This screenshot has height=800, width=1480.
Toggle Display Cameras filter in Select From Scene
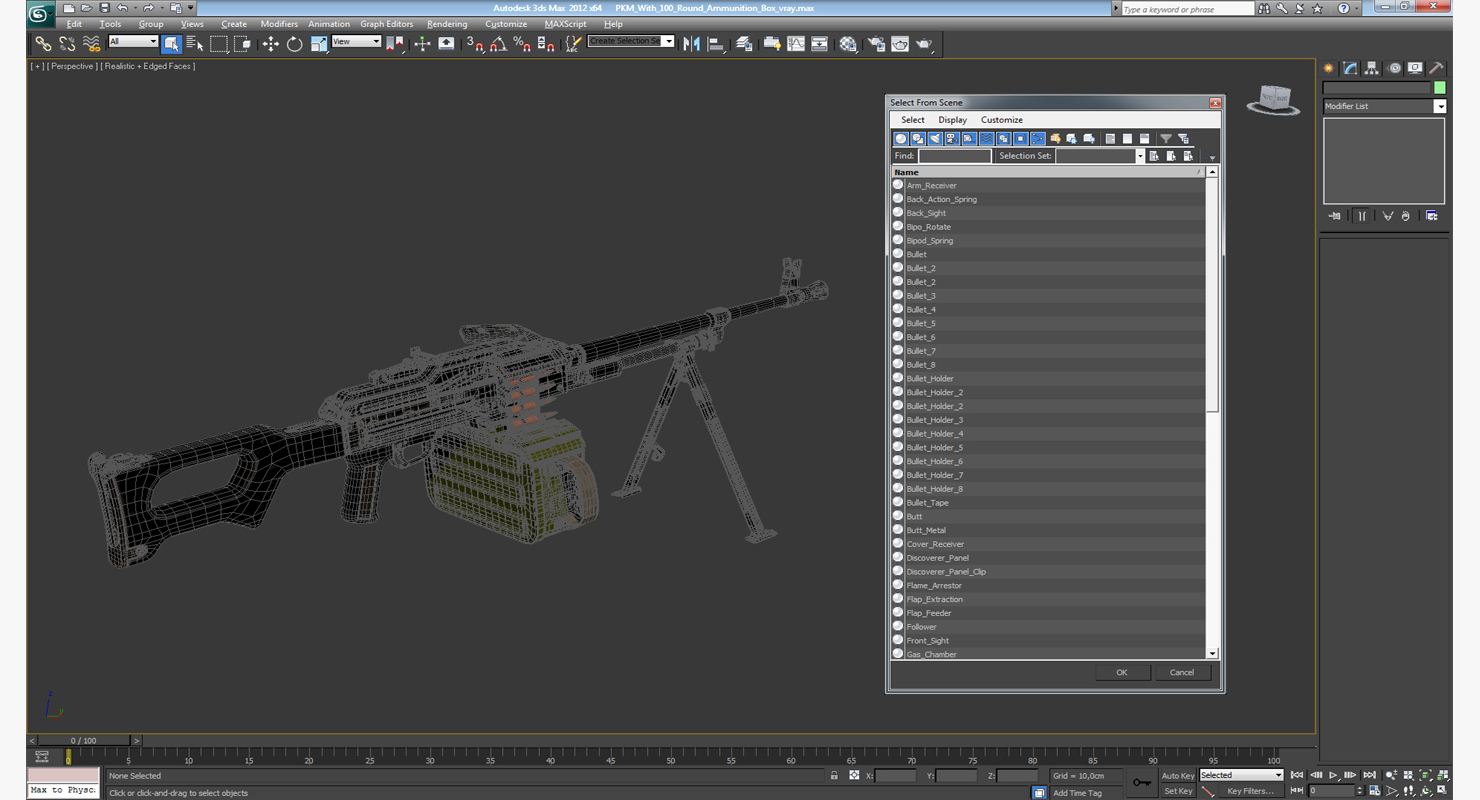pos(952,139)
